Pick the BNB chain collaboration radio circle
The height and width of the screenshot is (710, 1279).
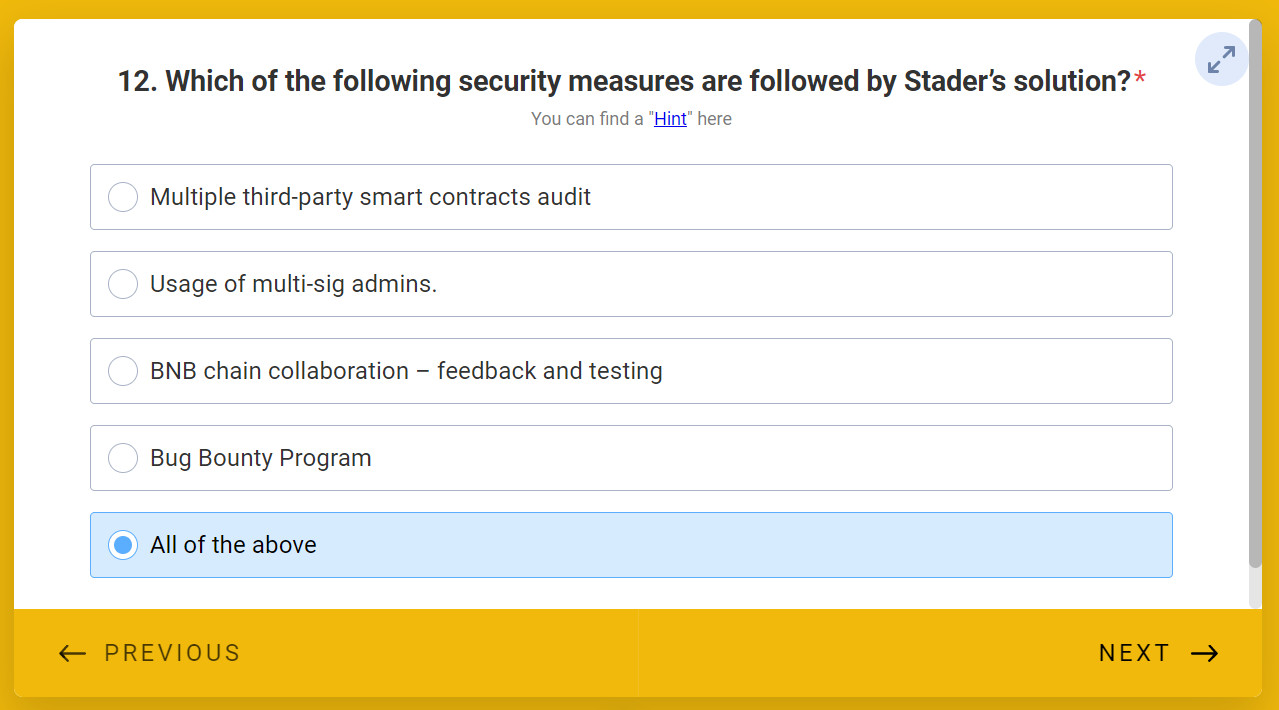pos(123,371)
